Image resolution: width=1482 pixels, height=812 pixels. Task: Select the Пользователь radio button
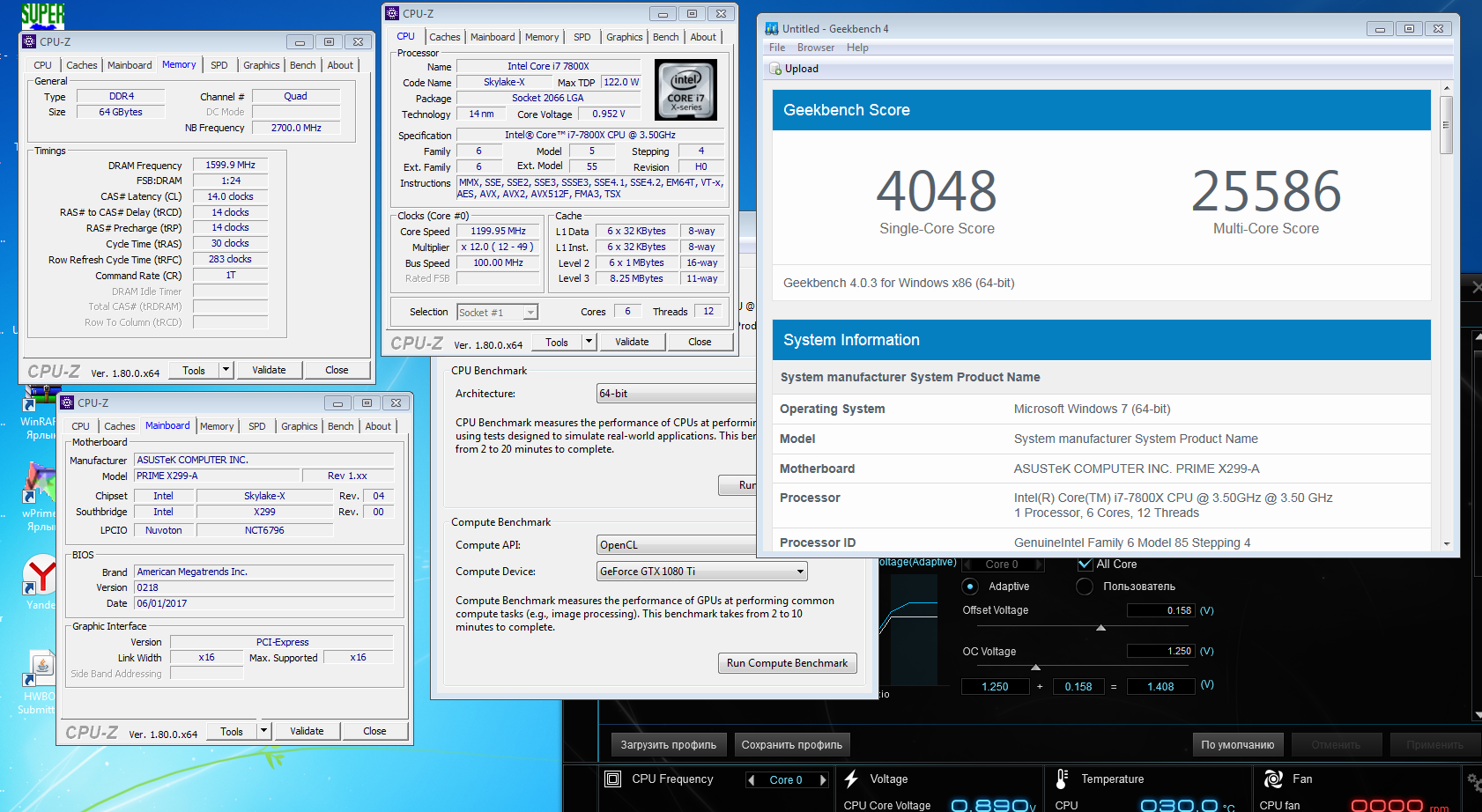point(1085,587)
